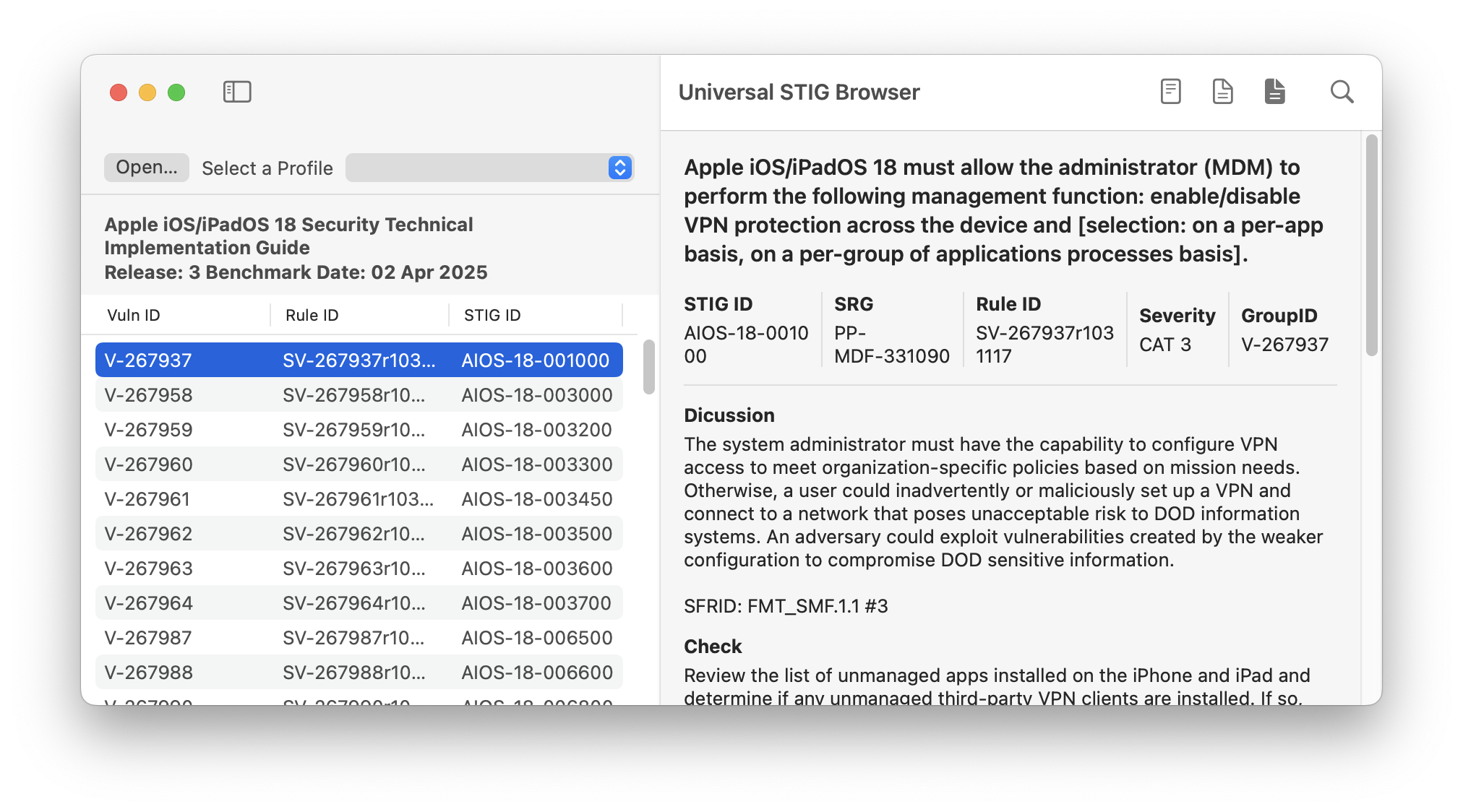Click the SRG value PP-MDF-331090
The width and height of the screenshot is (1463, 812).
(892, 345)
